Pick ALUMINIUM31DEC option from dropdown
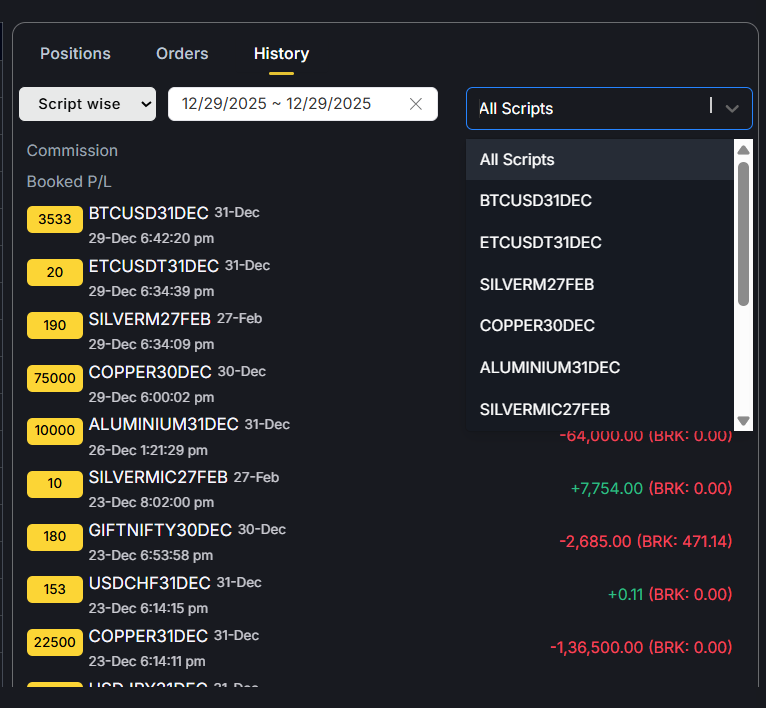766x708 pixels. pos(550,368)
